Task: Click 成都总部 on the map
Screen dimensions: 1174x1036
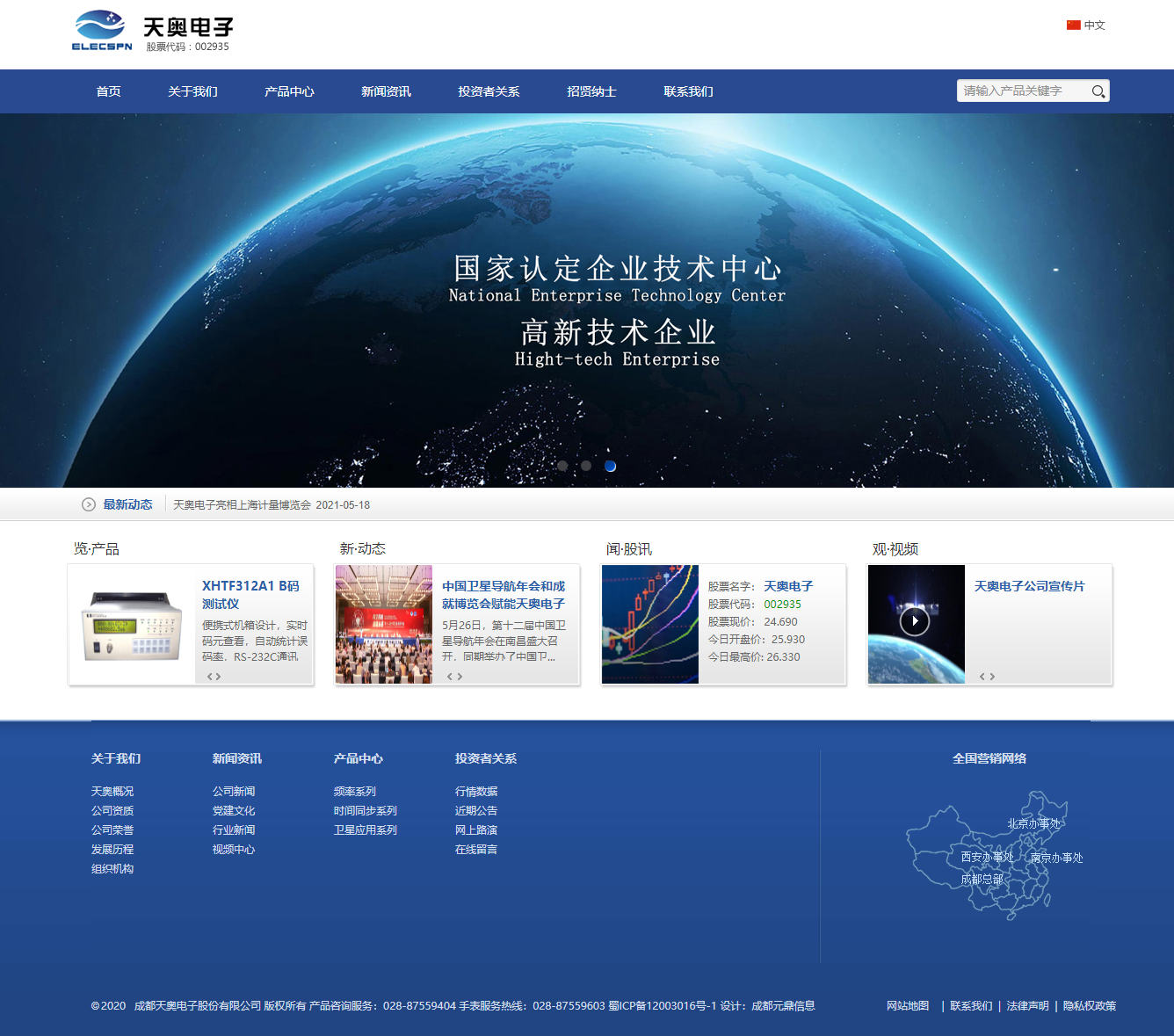Action: 982,880
